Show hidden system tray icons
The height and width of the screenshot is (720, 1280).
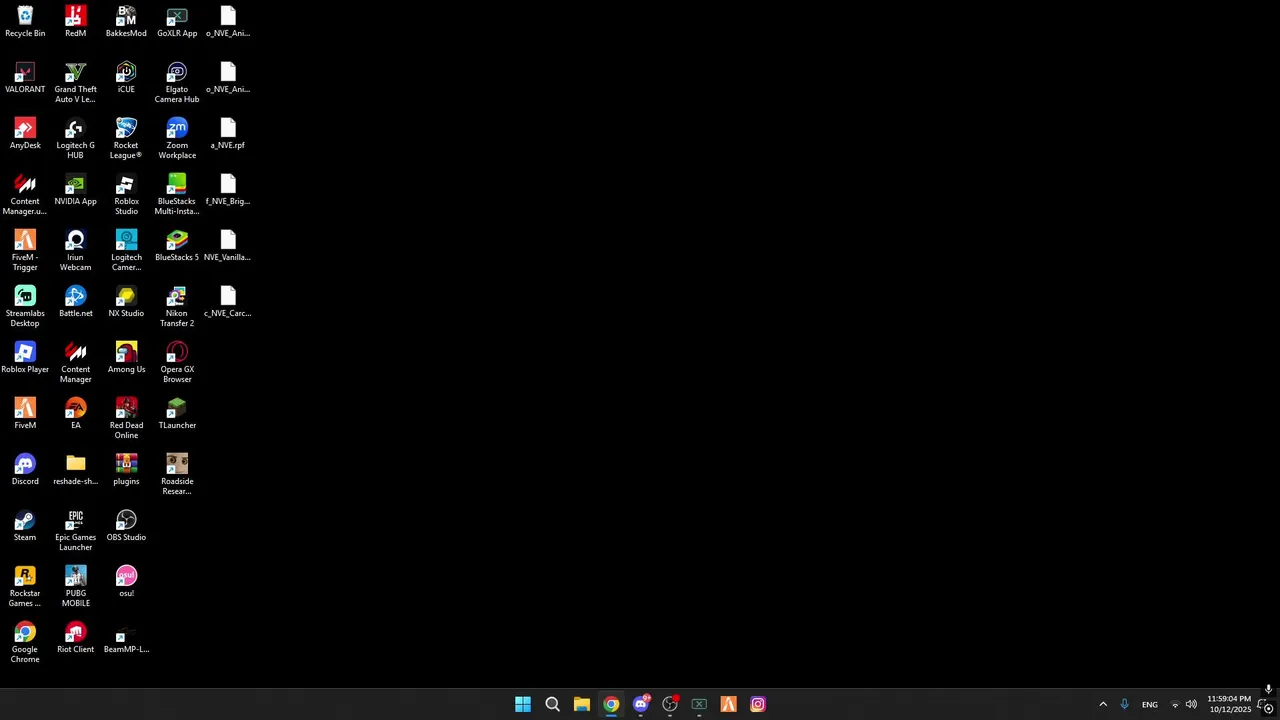tap(1103, 704)
